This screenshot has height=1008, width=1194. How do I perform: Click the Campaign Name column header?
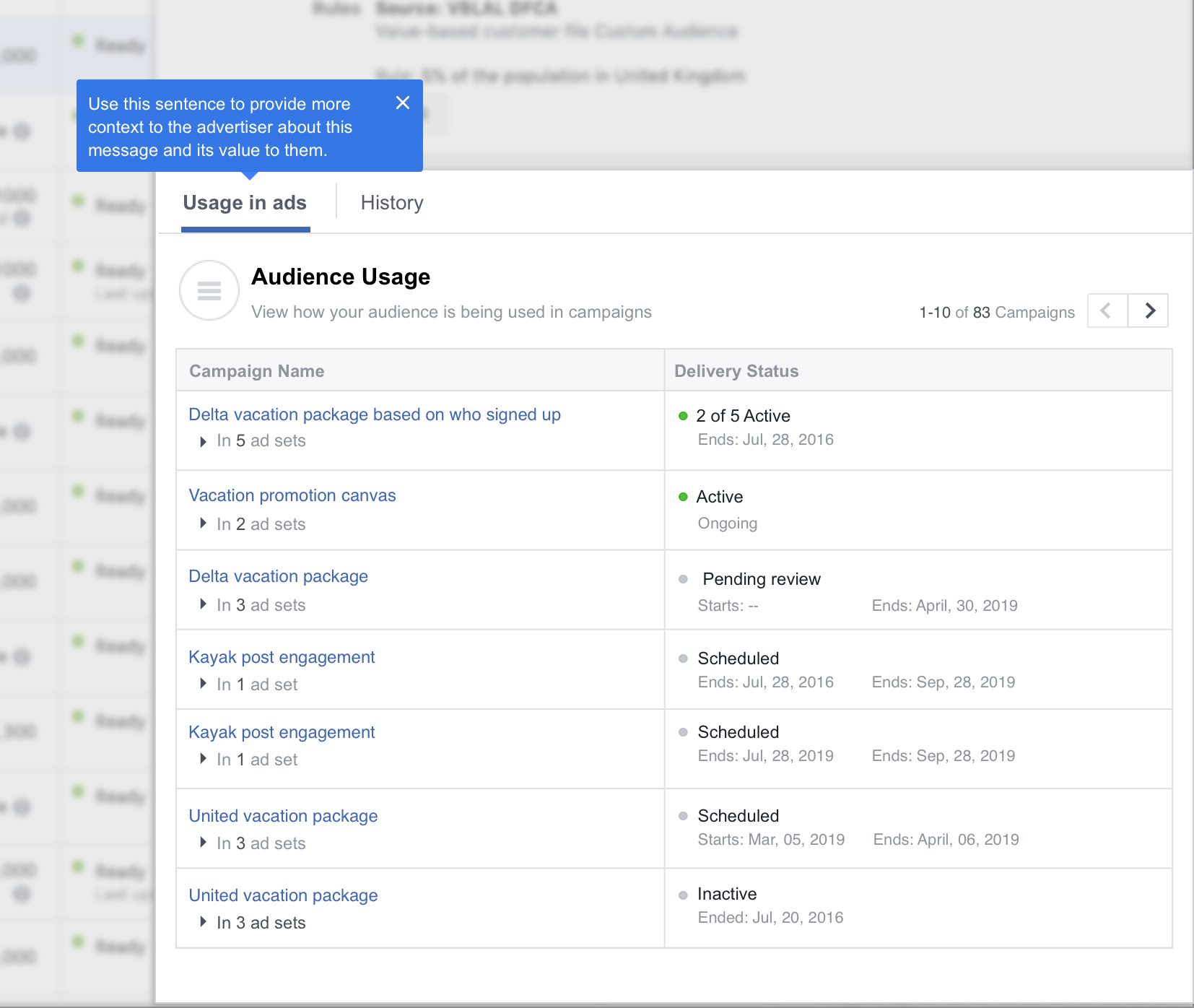click(x=256, y=371)
